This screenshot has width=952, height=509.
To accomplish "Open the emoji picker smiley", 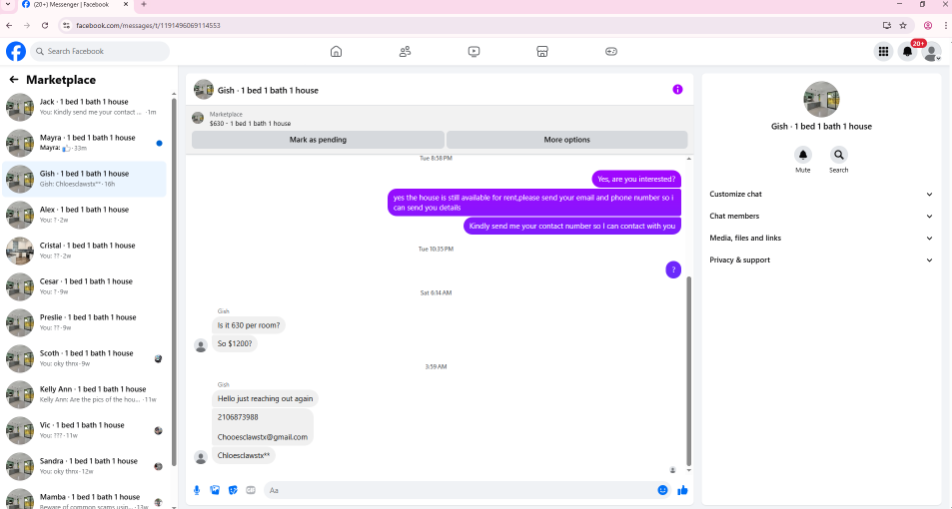I will point(662,490).
